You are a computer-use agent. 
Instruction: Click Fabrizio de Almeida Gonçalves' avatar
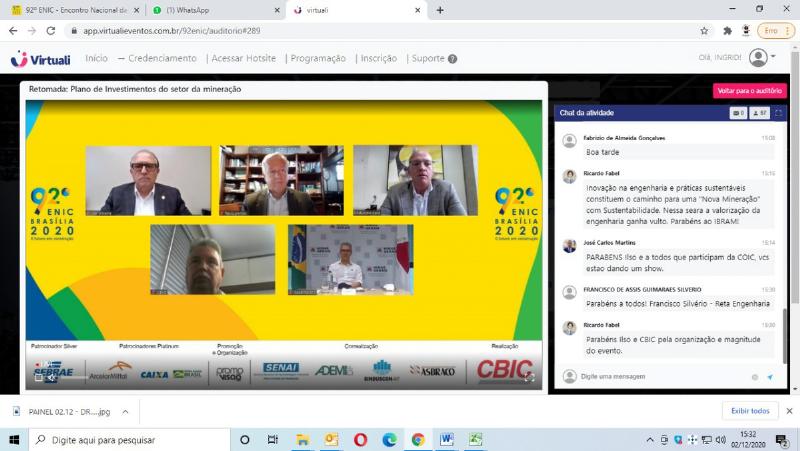569,141
